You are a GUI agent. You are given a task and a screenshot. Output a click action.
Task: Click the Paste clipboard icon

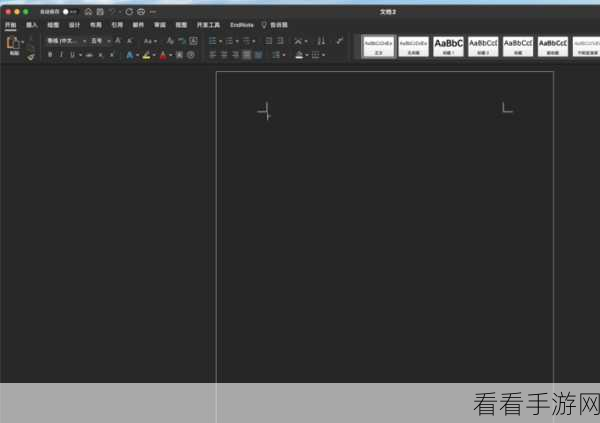tap(12, 42)
